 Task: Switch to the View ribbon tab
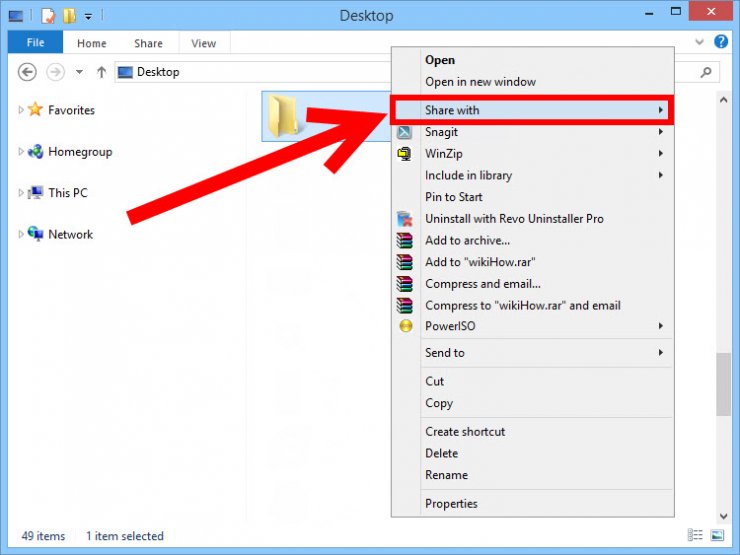pos(203,43)
